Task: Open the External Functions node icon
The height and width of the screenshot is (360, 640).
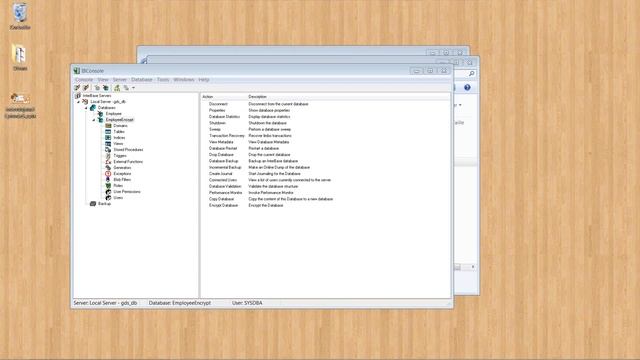Action: [x=108, y=162]
